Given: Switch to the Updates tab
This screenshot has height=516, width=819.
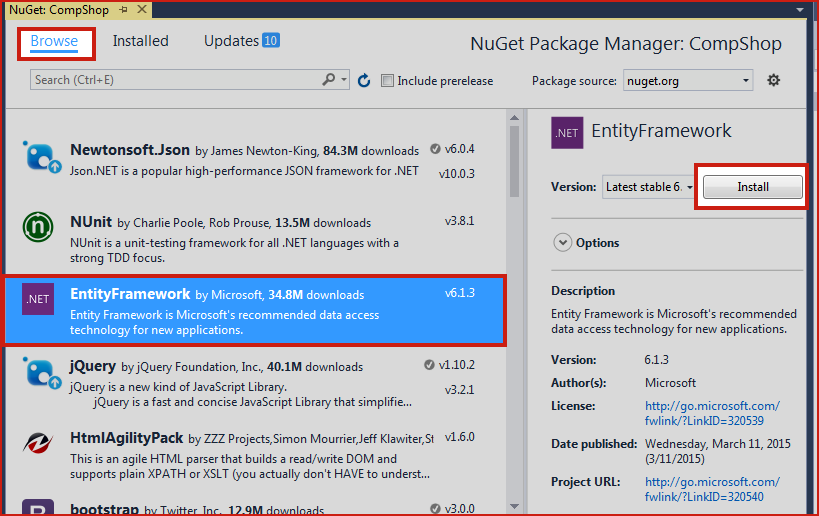Looking at the screenshot, I should (231, 41).
